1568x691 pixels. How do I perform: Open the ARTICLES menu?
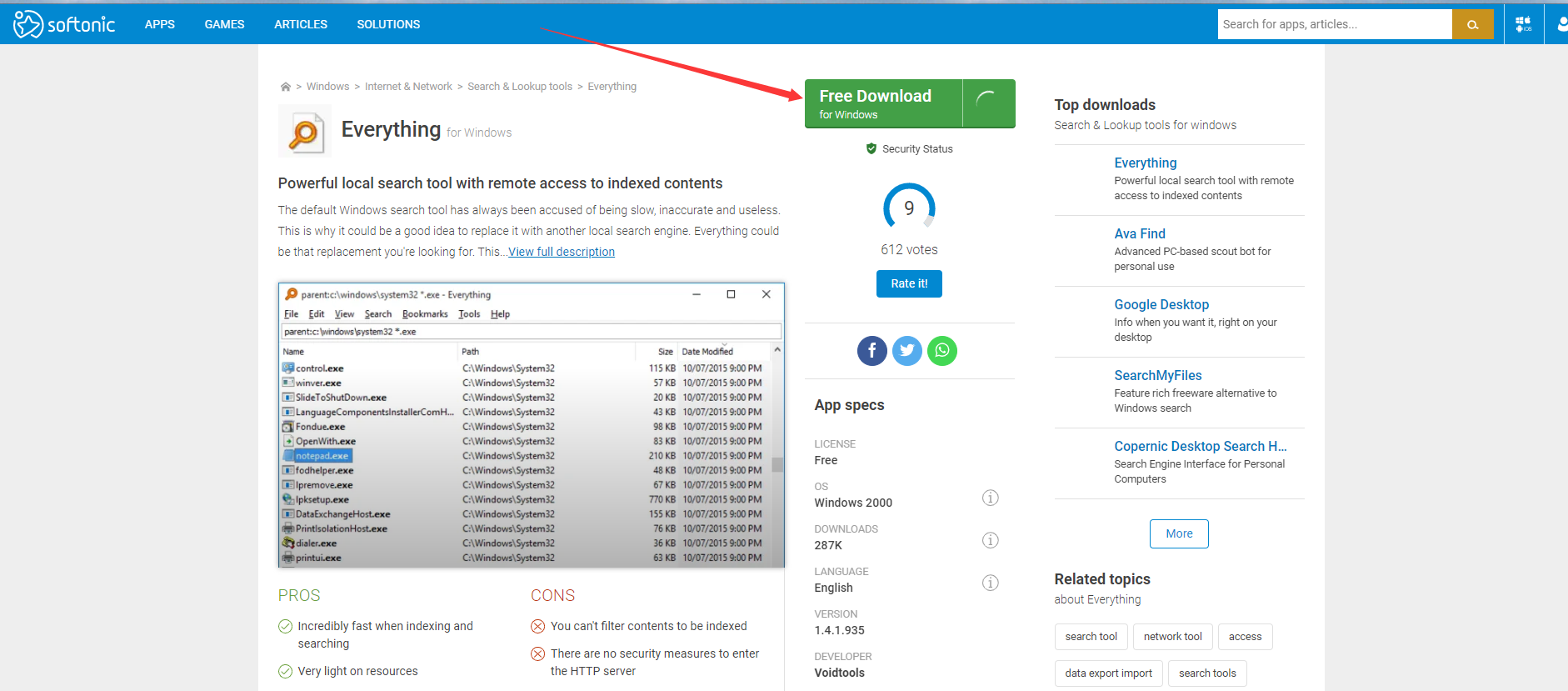(x=301, y=24)
